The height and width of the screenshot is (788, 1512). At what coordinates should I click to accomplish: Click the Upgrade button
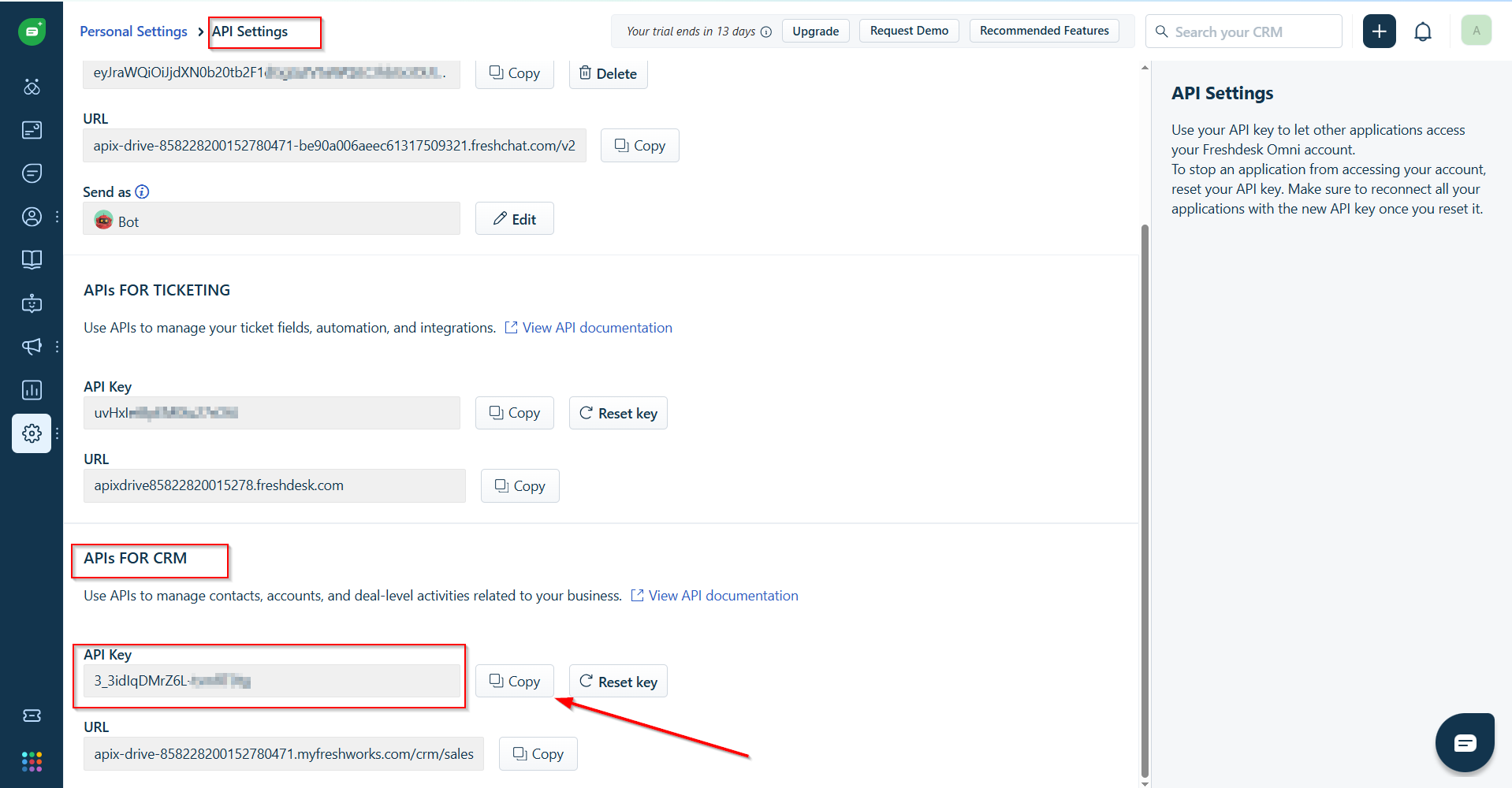(815, 31)
